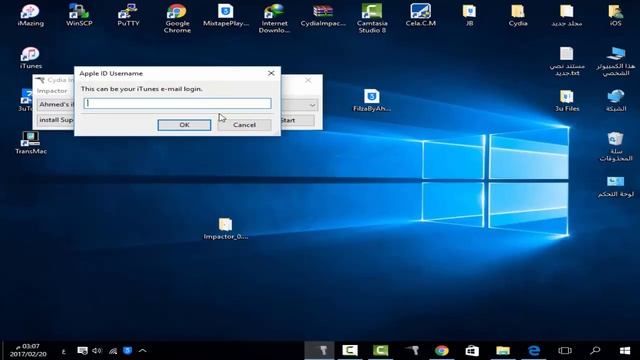Launch Microsoft Edge from taskbar

(534, 351)
